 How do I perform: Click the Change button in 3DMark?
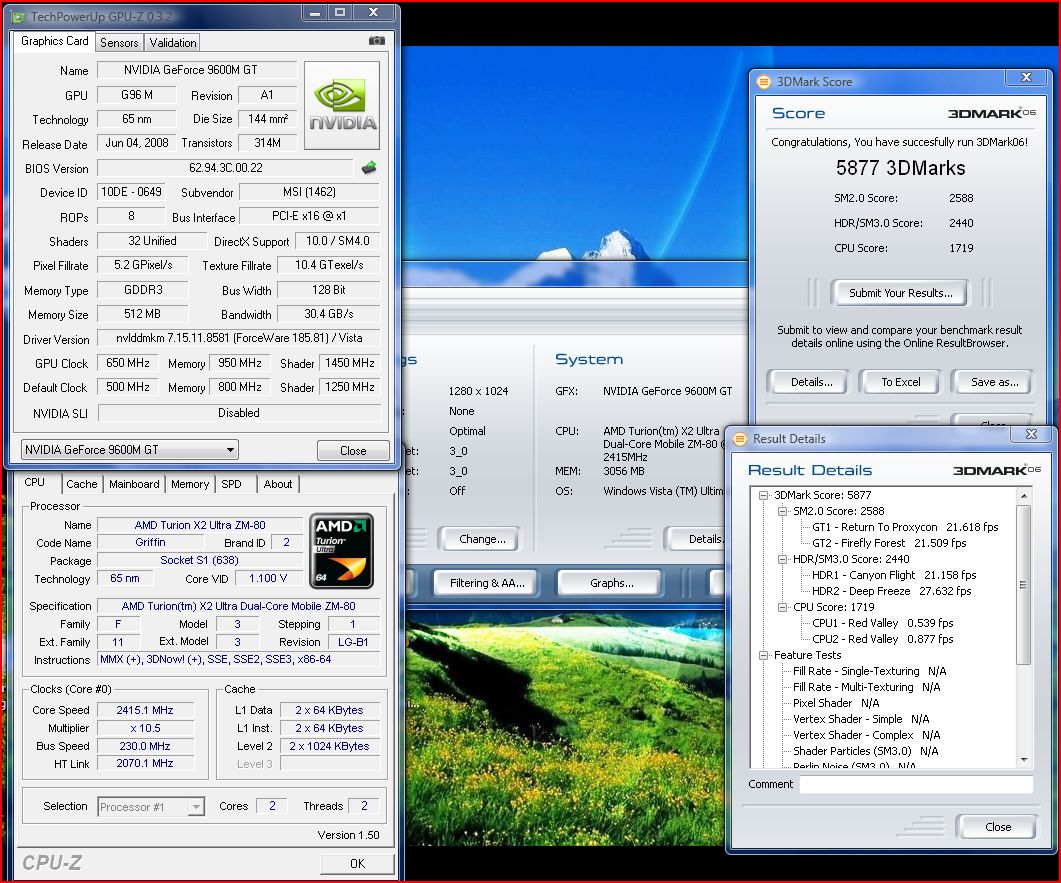pos(482,539)
